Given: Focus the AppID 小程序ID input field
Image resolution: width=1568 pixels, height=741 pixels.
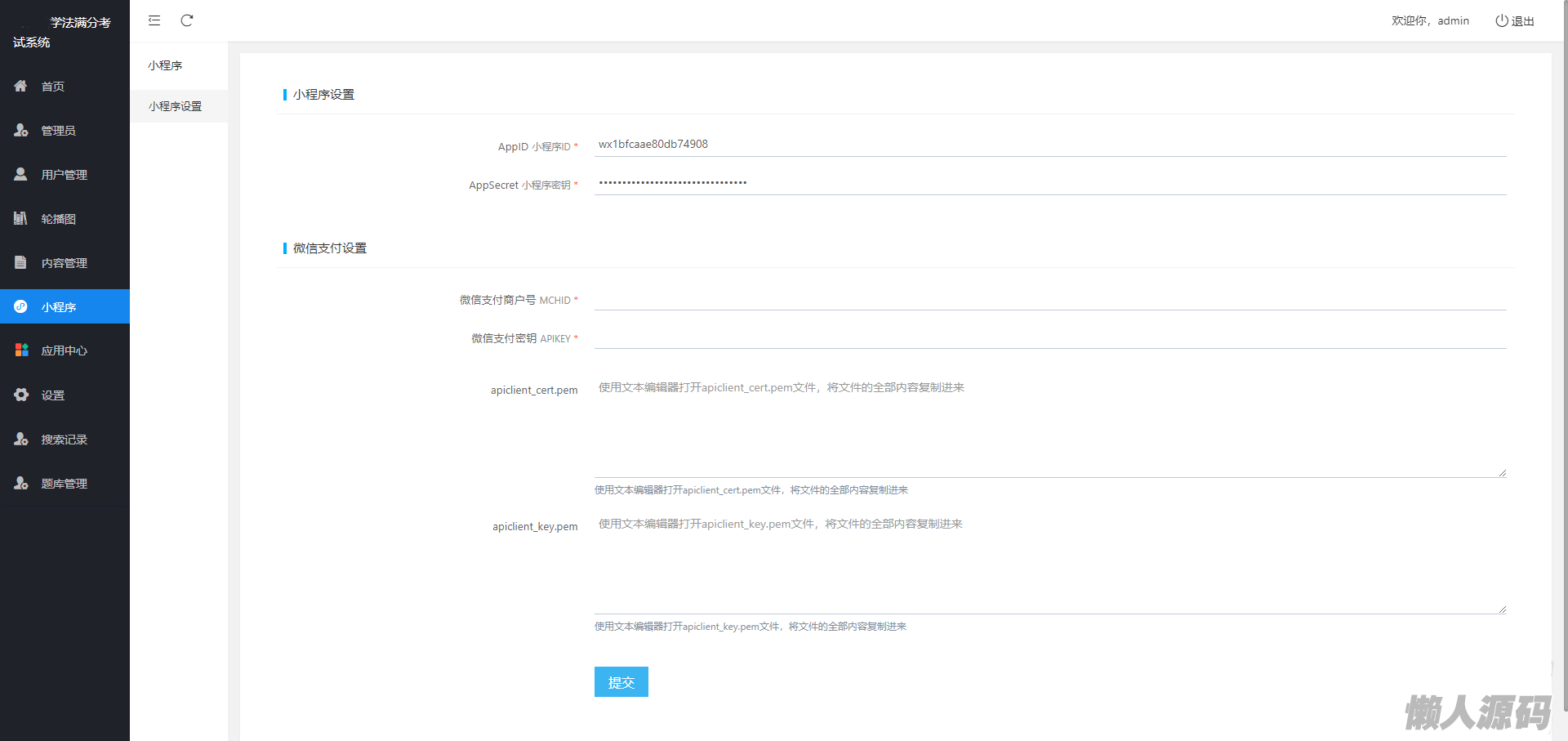Looking at the screenshot, I should [x=1049, y=145].
